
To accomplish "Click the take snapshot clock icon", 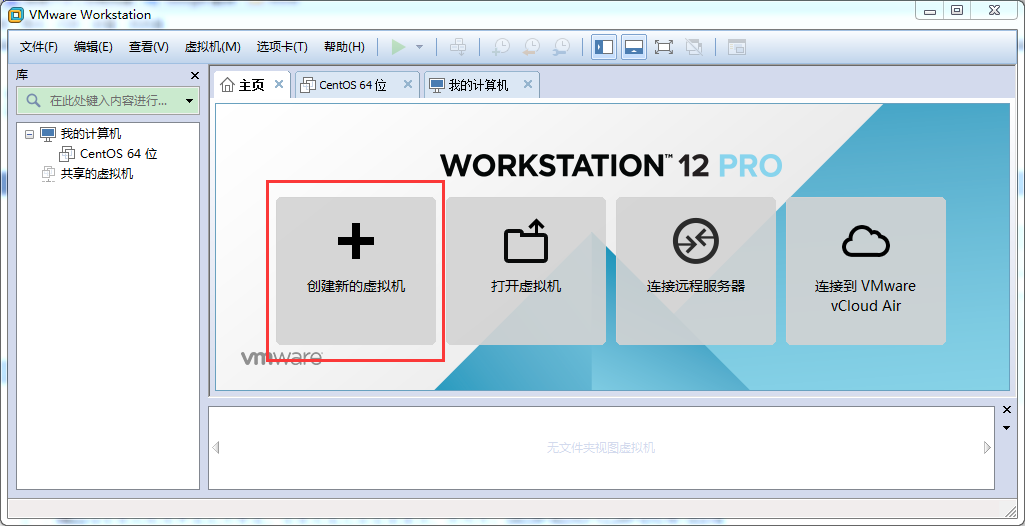I will [x=501, y=47].
